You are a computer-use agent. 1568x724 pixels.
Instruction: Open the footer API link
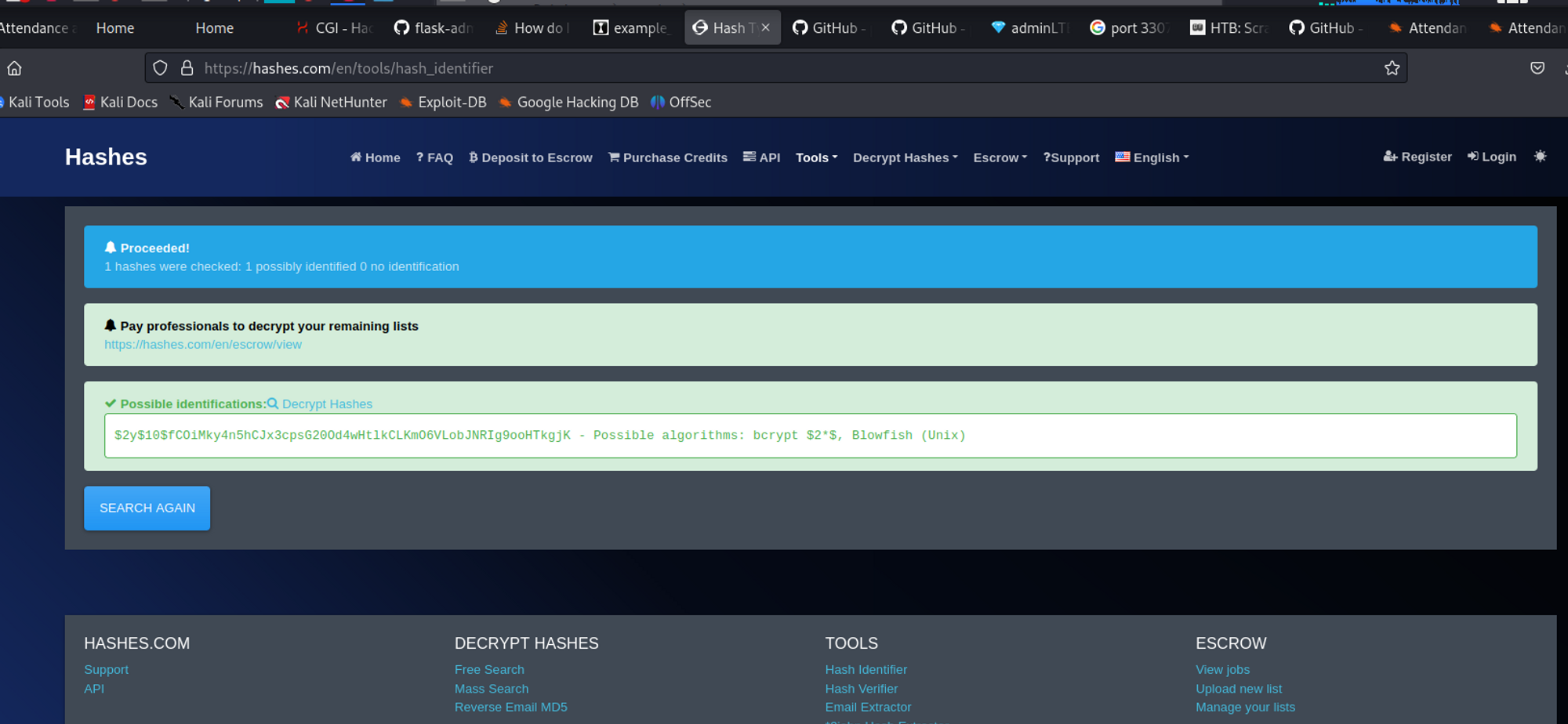94,688
